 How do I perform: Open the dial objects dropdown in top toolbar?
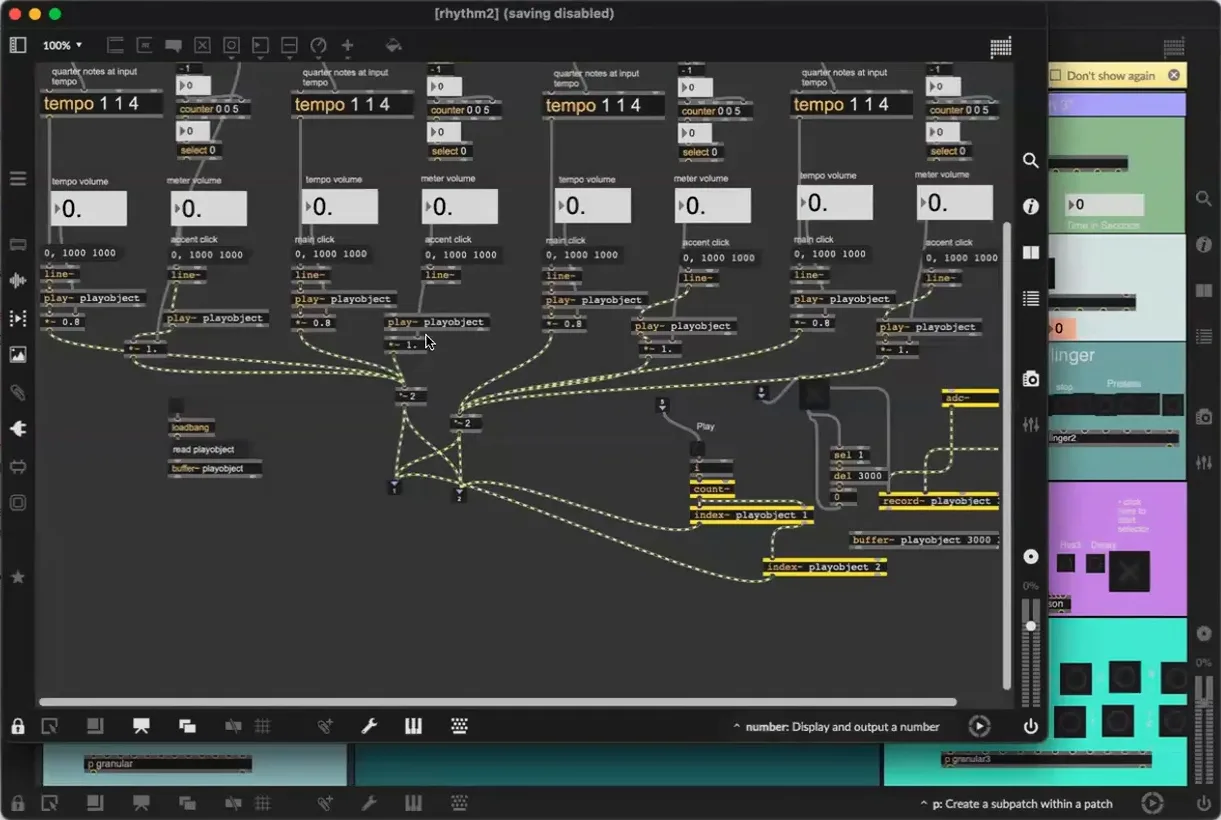coord(318,45)
